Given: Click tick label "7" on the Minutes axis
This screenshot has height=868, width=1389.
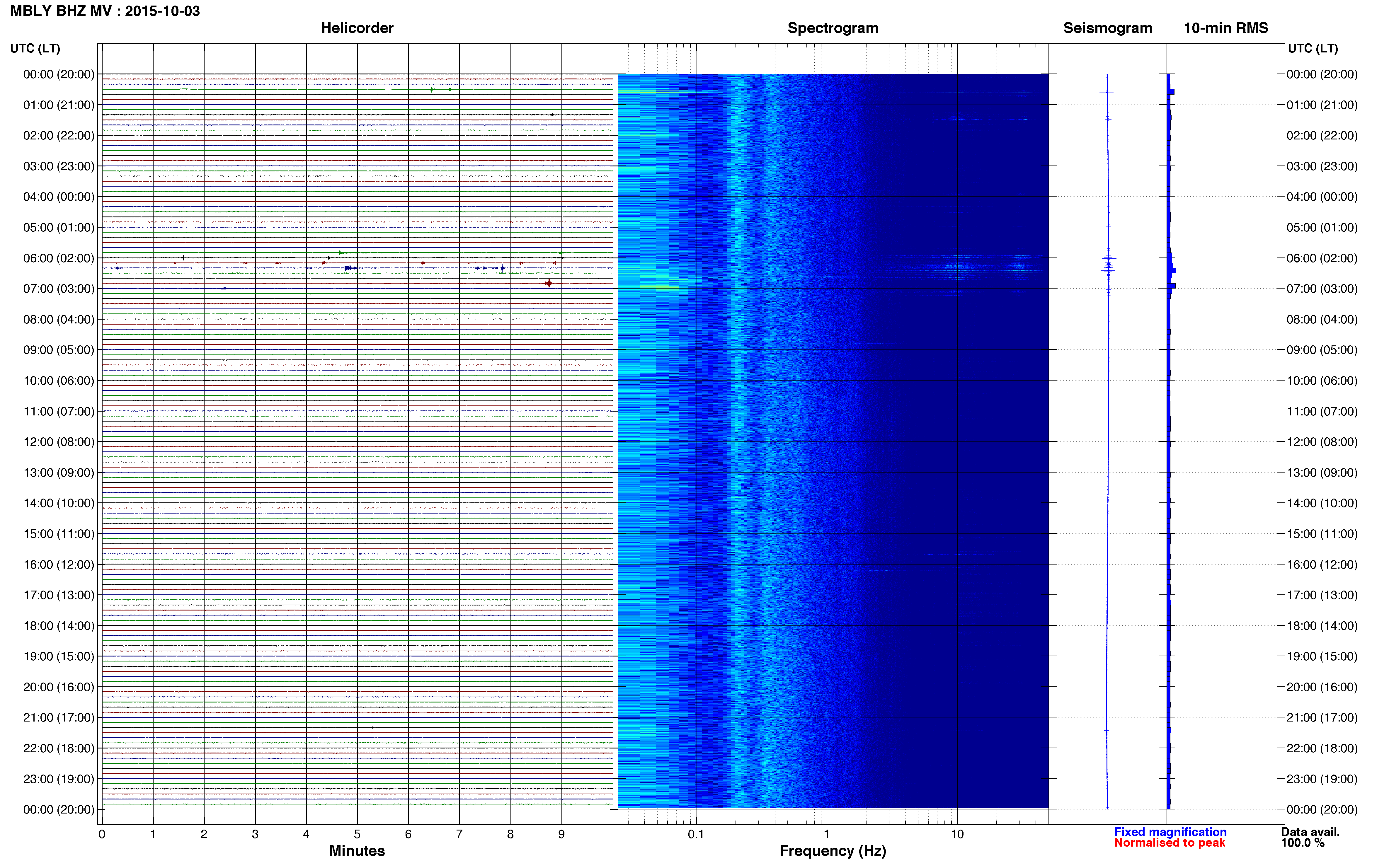Looking at the screenshot, I should tap(459, 834).
